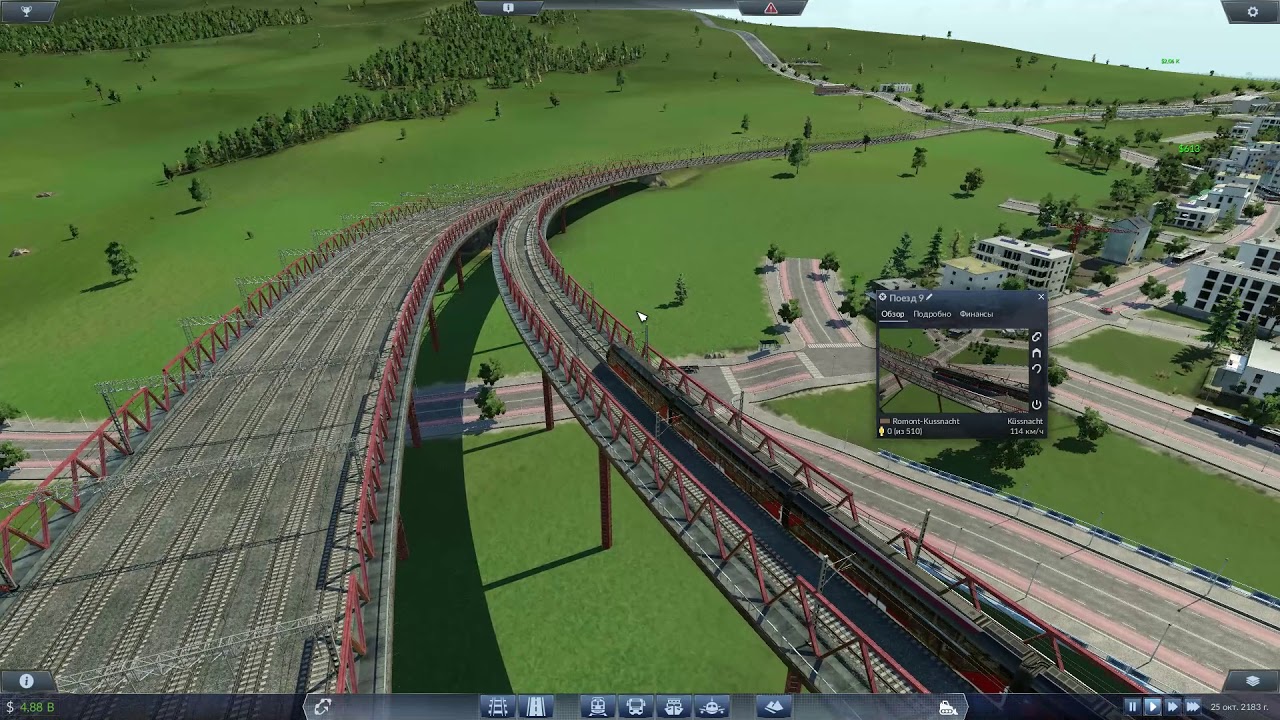This screenshot has width=1280, height=720.
Task: Open the road construction menu
Action: tap(536, 707)
